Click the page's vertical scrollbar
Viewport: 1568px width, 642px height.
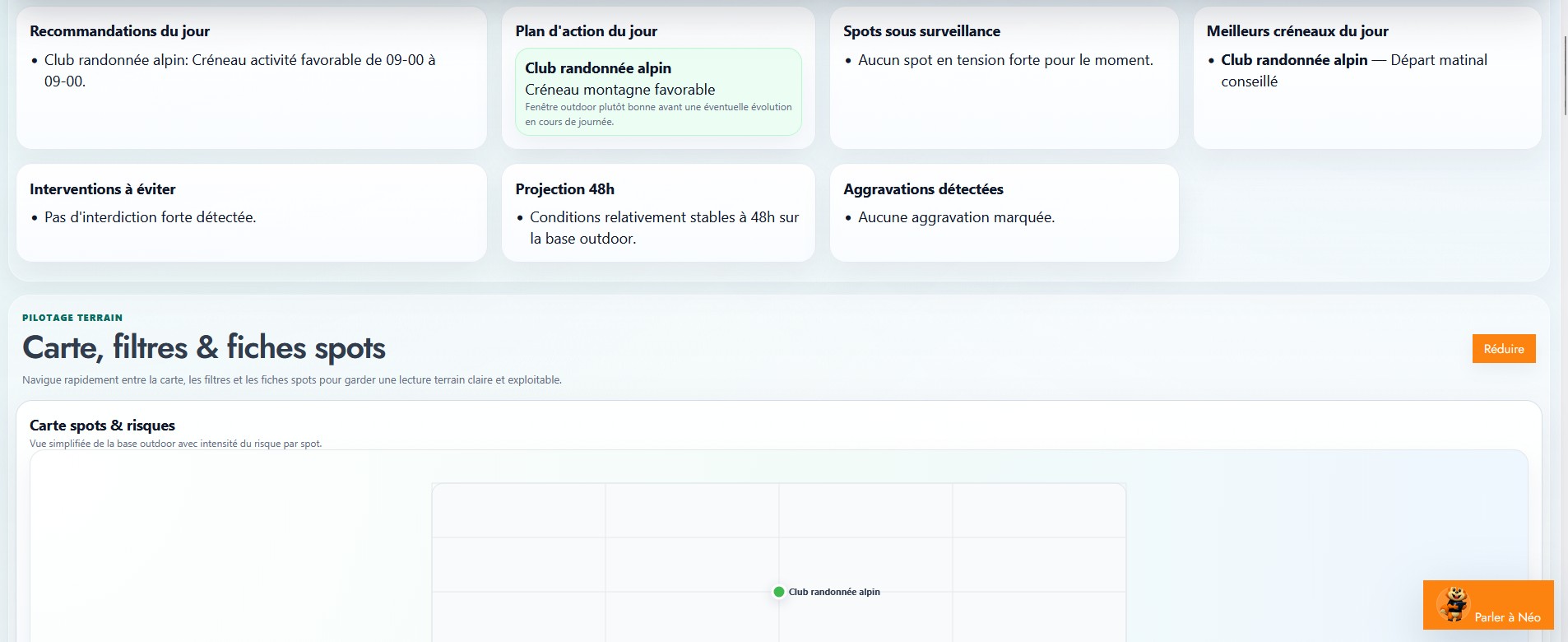[x=1563, y=74]
